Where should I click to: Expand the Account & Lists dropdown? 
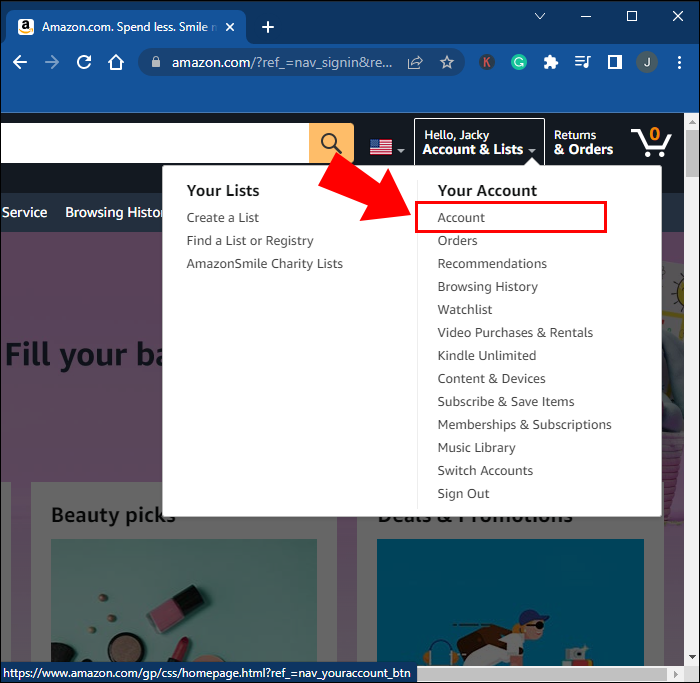(x=479, y=142)
